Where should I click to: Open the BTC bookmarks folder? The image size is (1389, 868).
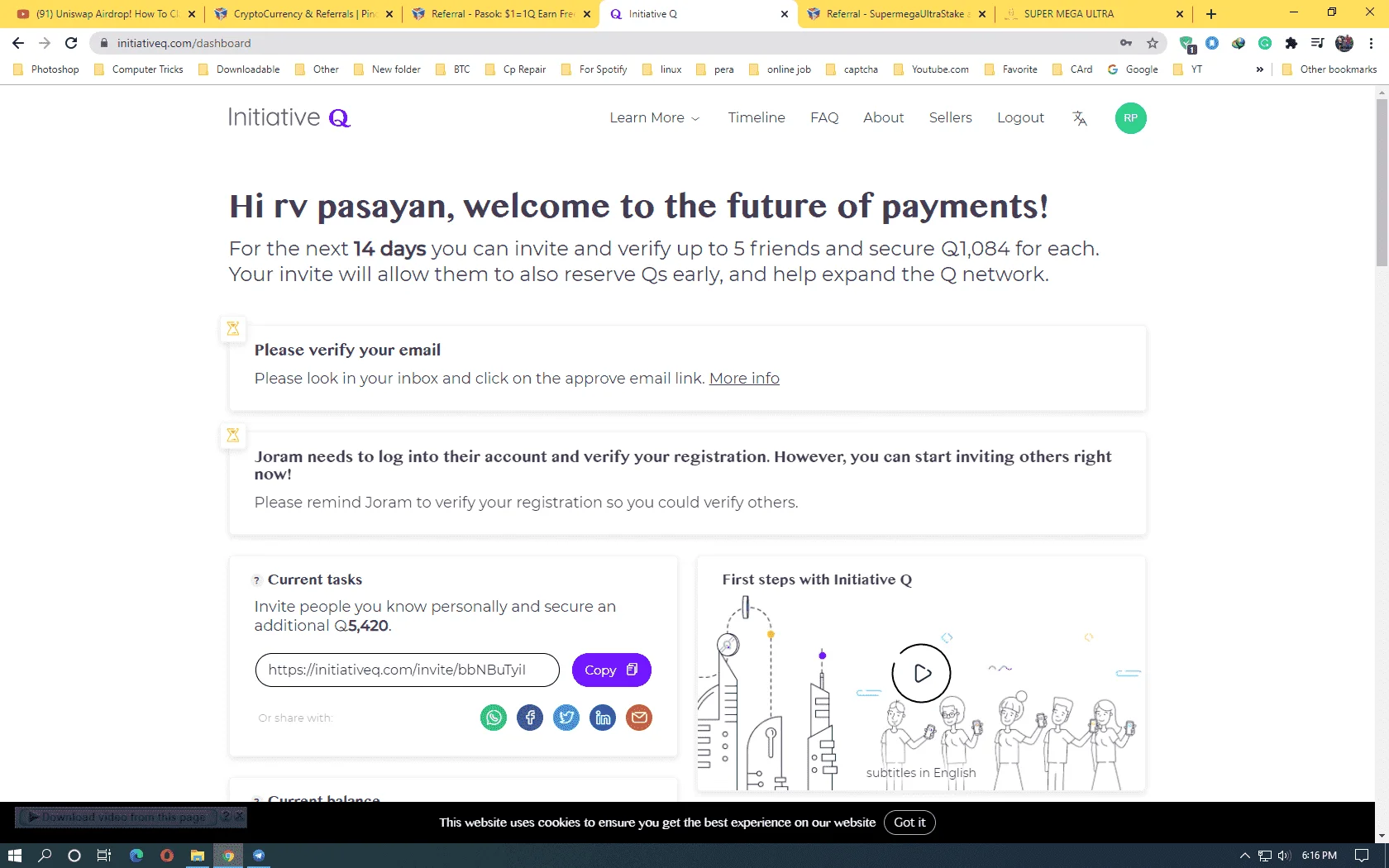coord(453,69)
